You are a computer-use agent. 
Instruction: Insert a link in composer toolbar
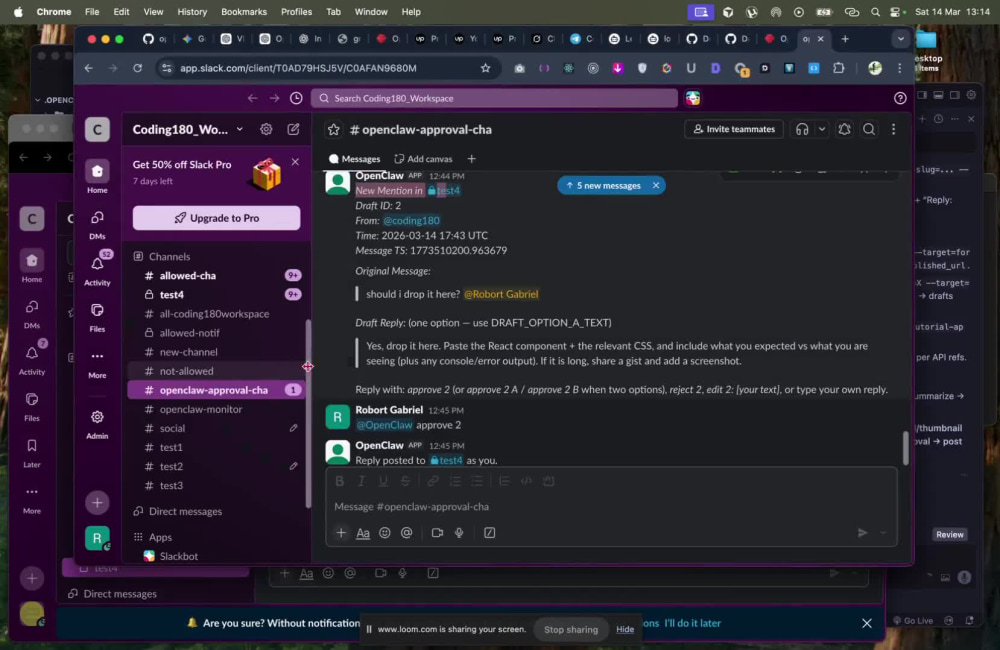pyautogui.click(x=433, y=481)
